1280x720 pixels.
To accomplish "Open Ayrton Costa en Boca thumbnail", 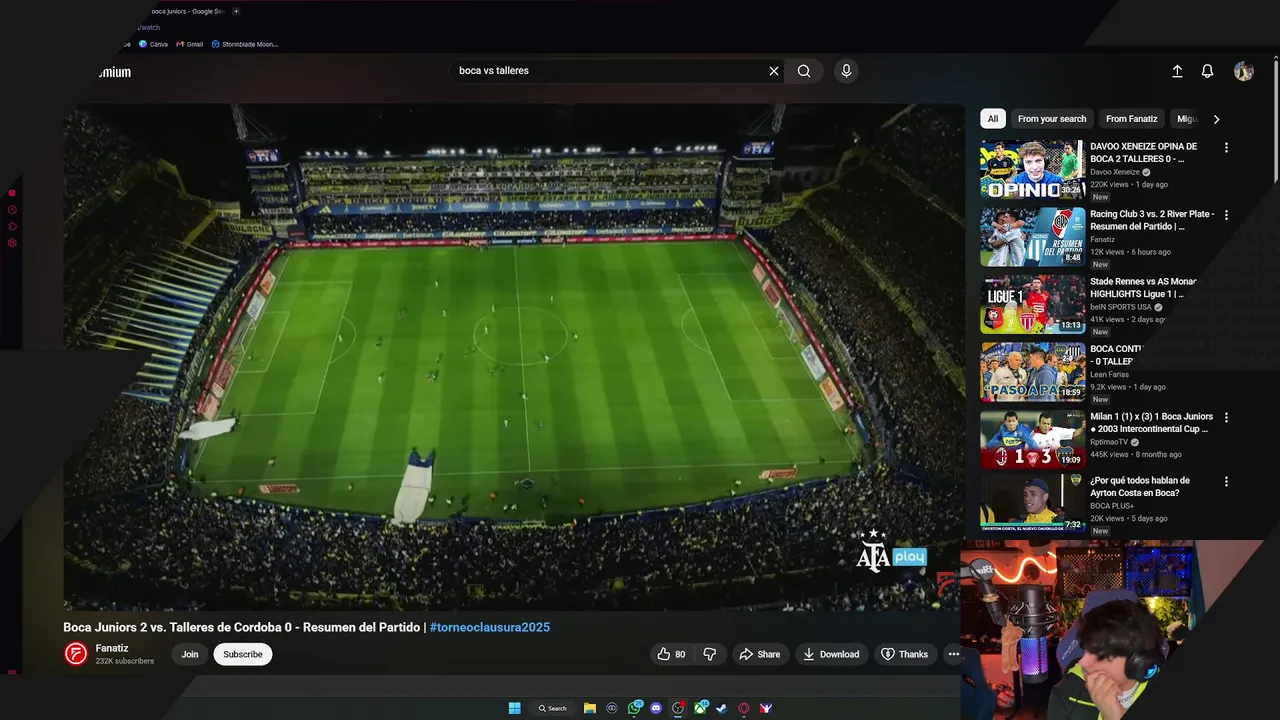I will tap(1032, 505).
